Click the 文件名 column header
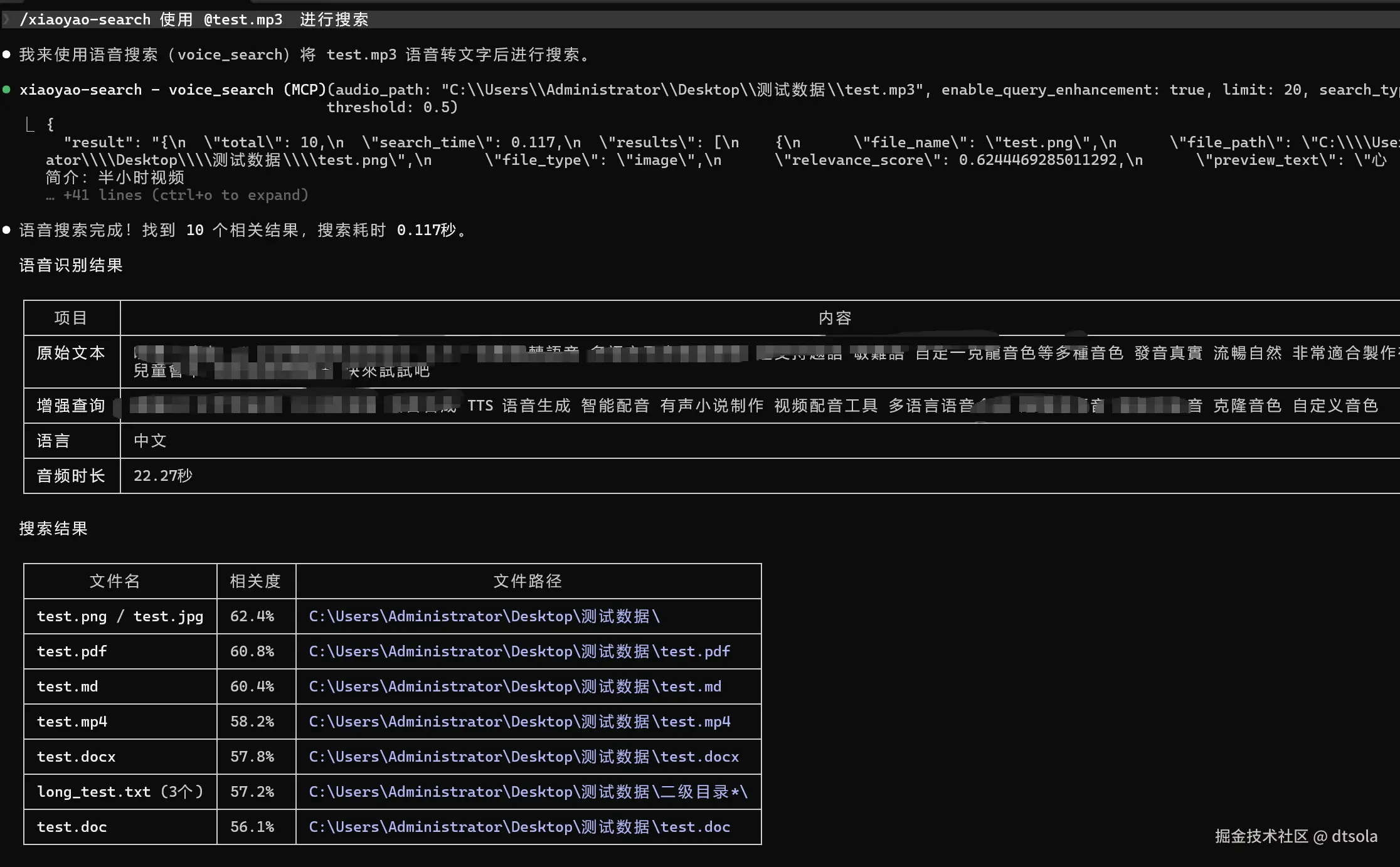The image size is (1400, 867). pos(115,581)
